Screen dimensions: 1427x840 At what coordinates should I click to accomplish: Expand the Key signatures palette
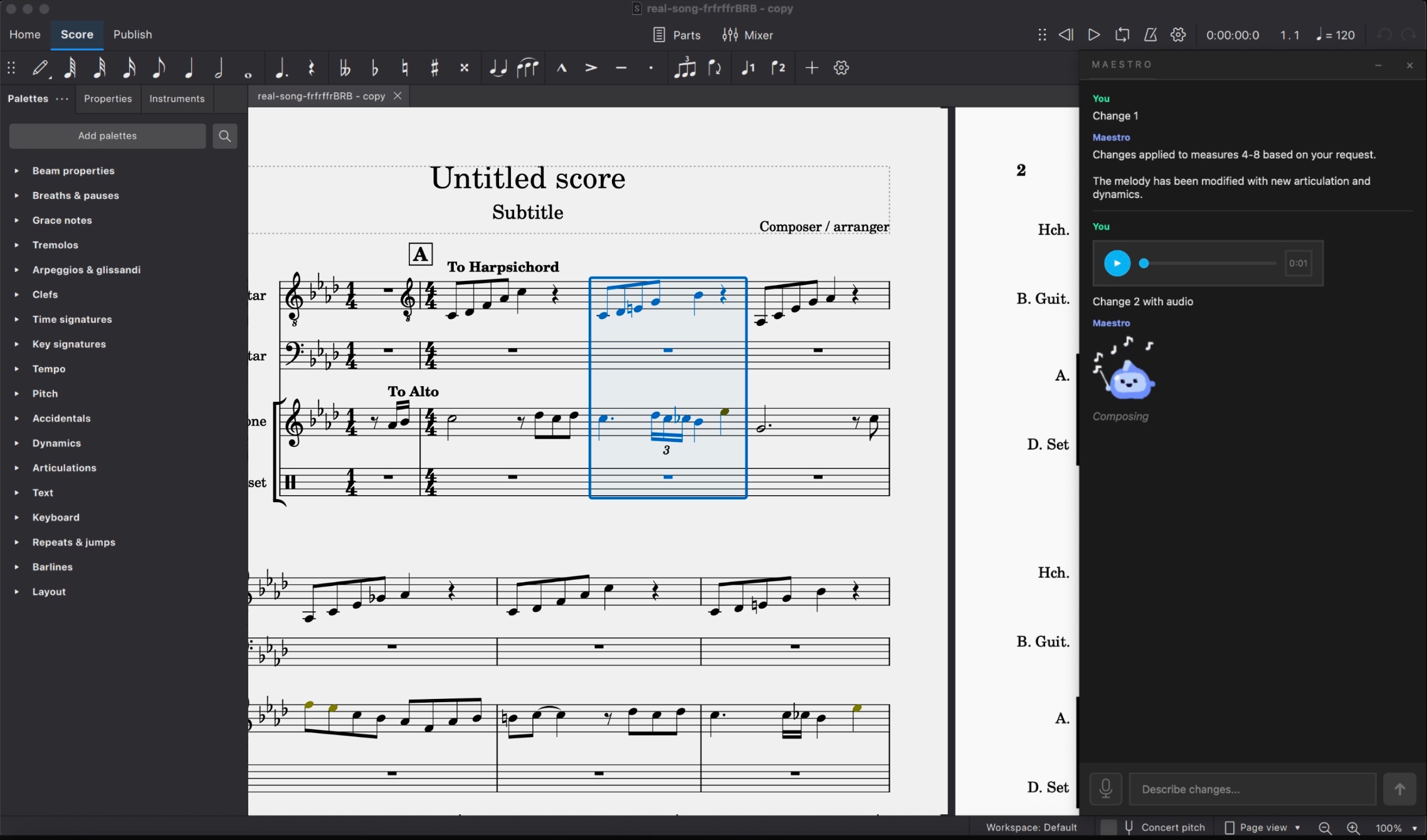[69, 344]
